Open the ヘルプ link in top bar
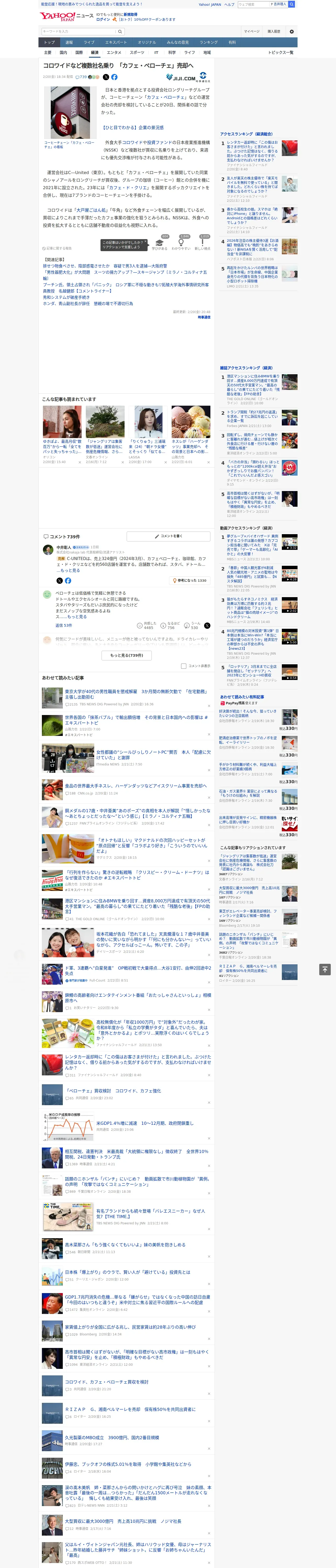This screenshot has height=1568, width=336. click(229, 4)
